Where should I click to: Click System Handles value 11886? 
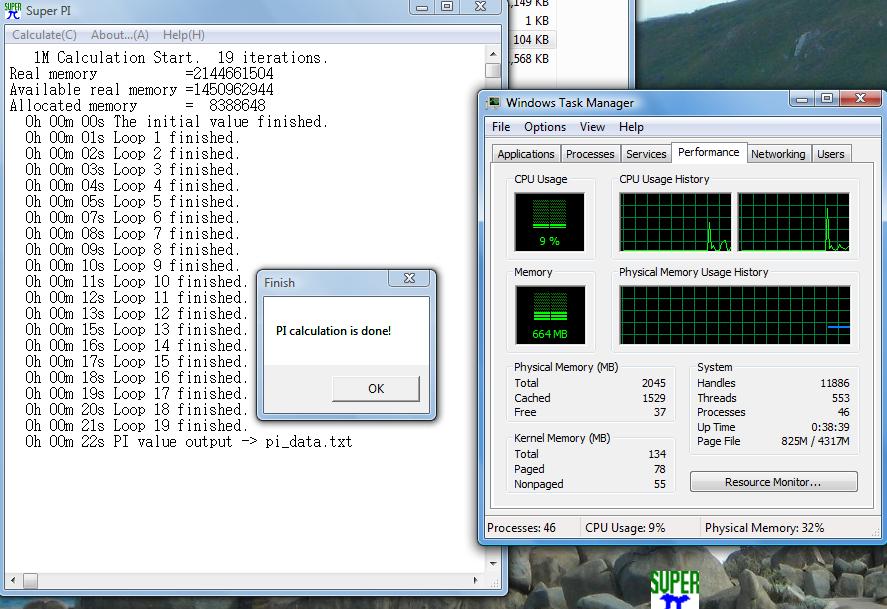[x=834, y=383]
